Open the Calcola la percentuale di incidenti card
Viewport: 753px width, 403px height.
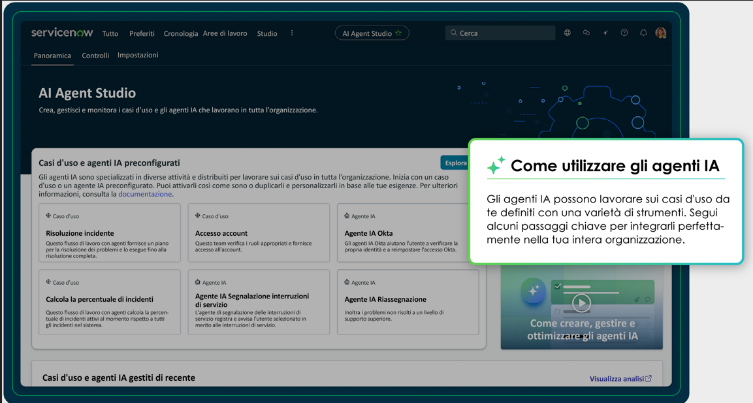(x=109, y=302)
